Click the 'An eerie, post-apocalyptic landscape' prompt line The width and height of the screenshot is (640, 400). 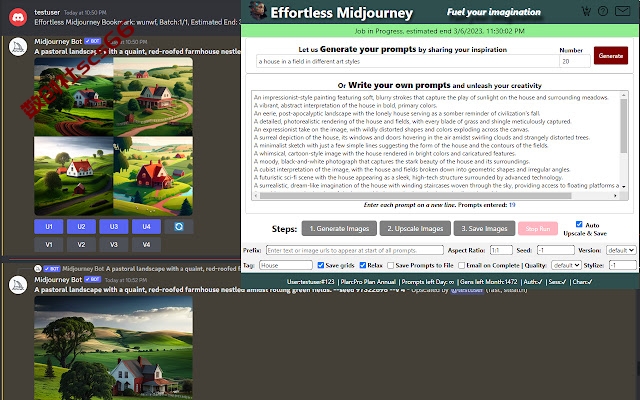coord(397,113)
